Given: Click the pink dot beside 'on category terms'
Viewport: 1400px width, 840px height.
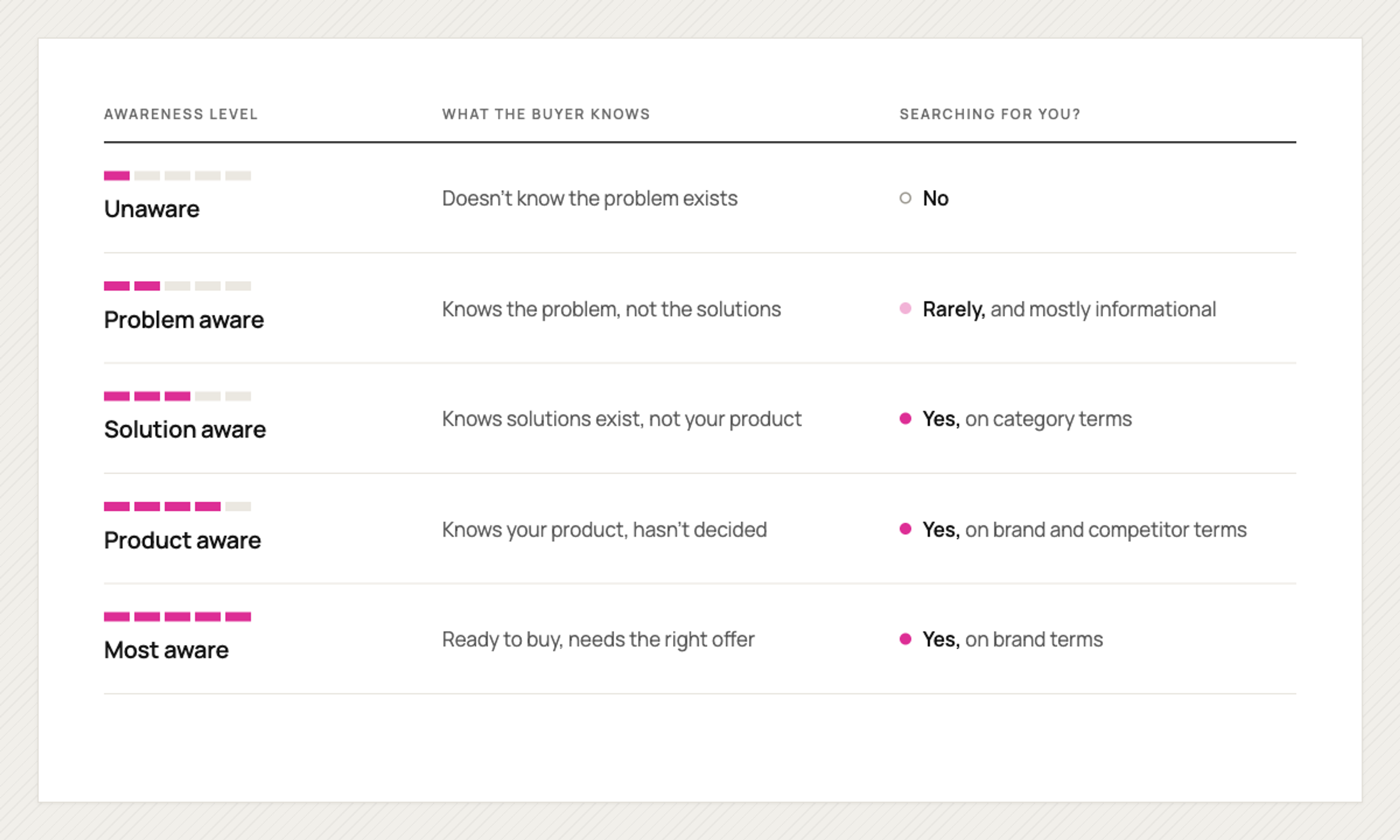Looking at the screenshot, I should pos(905,418).
